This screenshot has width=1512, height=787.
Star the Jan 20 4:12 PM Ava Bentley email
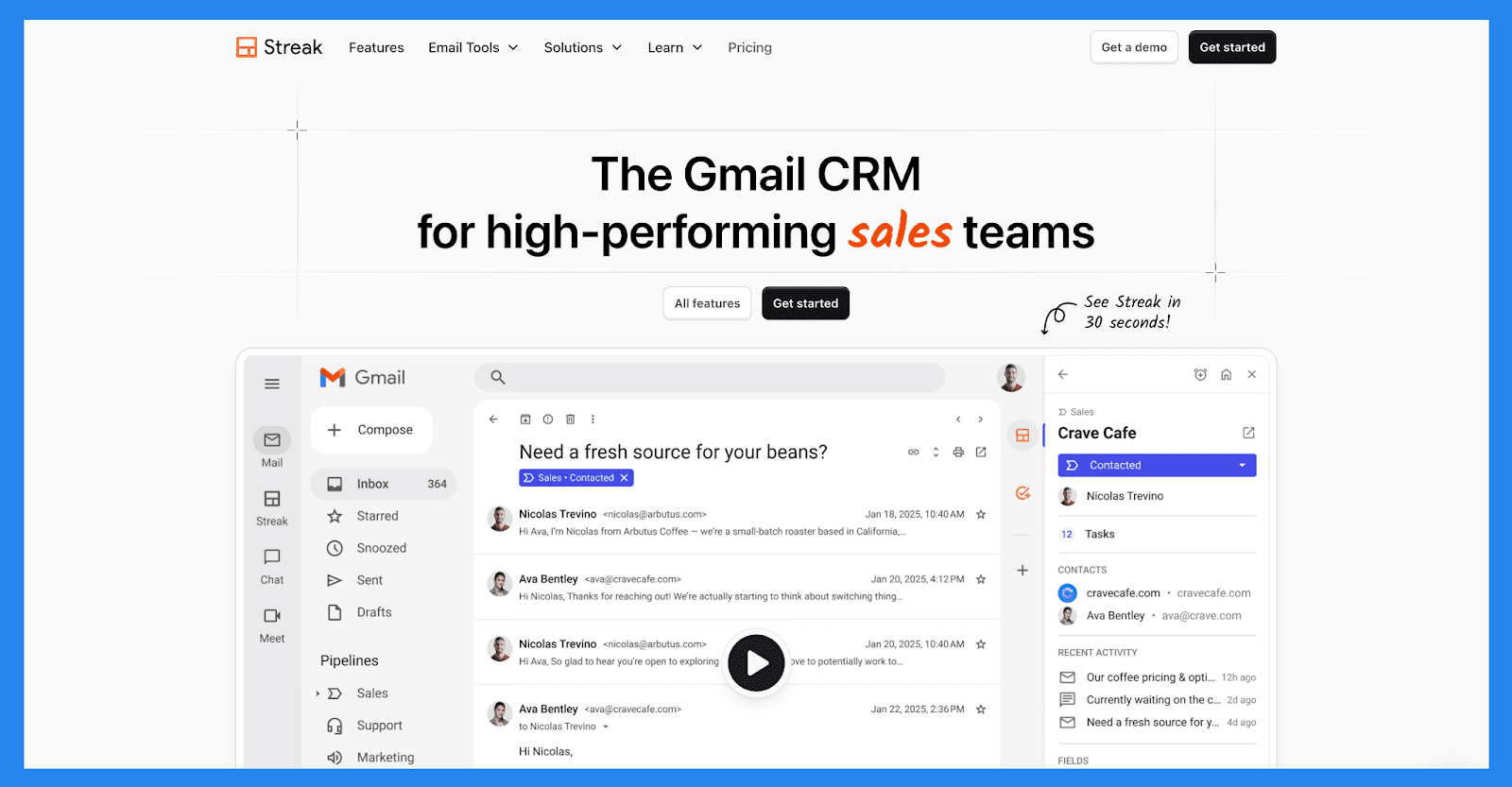click(x=981, y=579)
